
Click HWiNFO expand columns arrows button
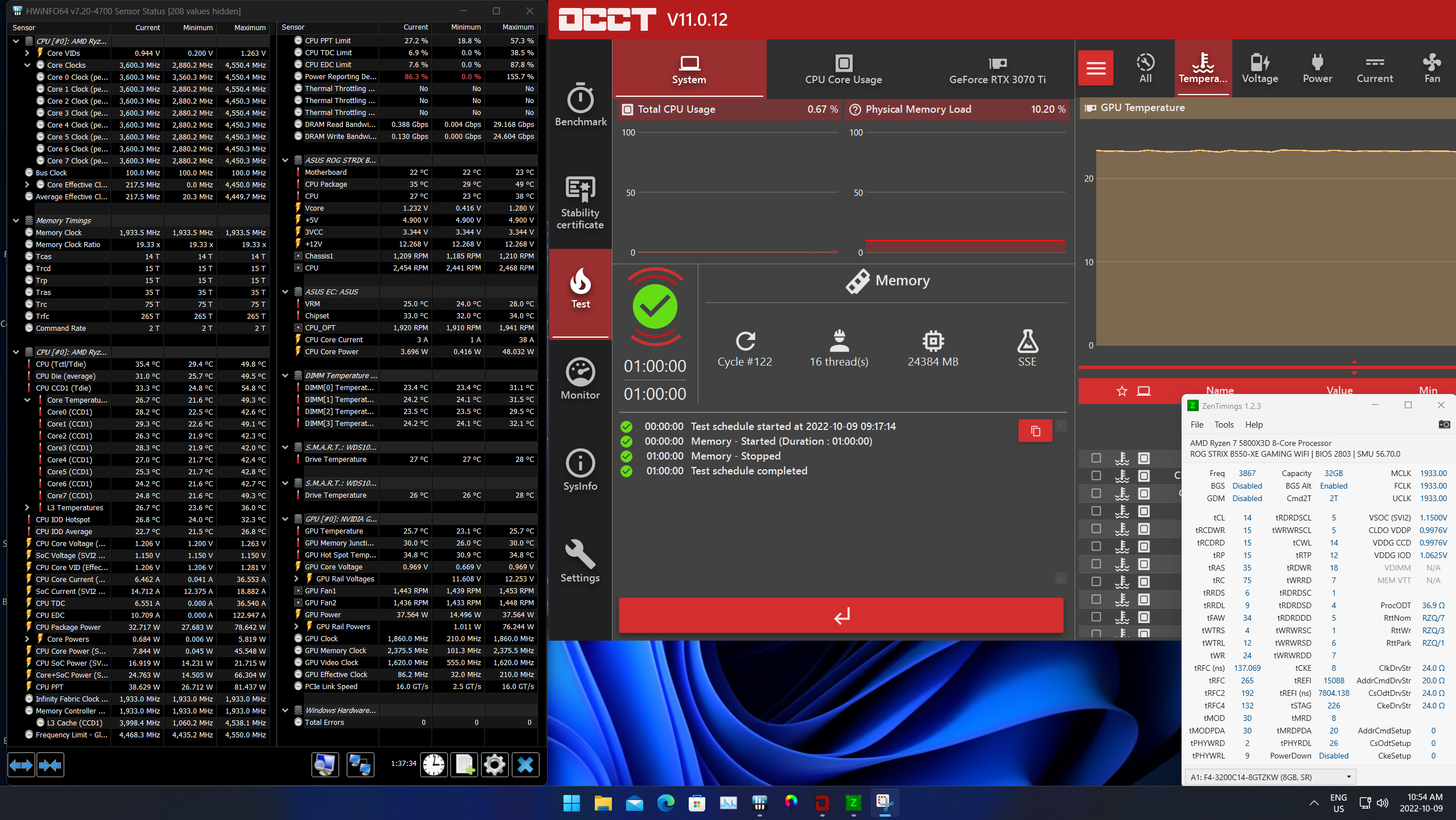click(21, 765)
